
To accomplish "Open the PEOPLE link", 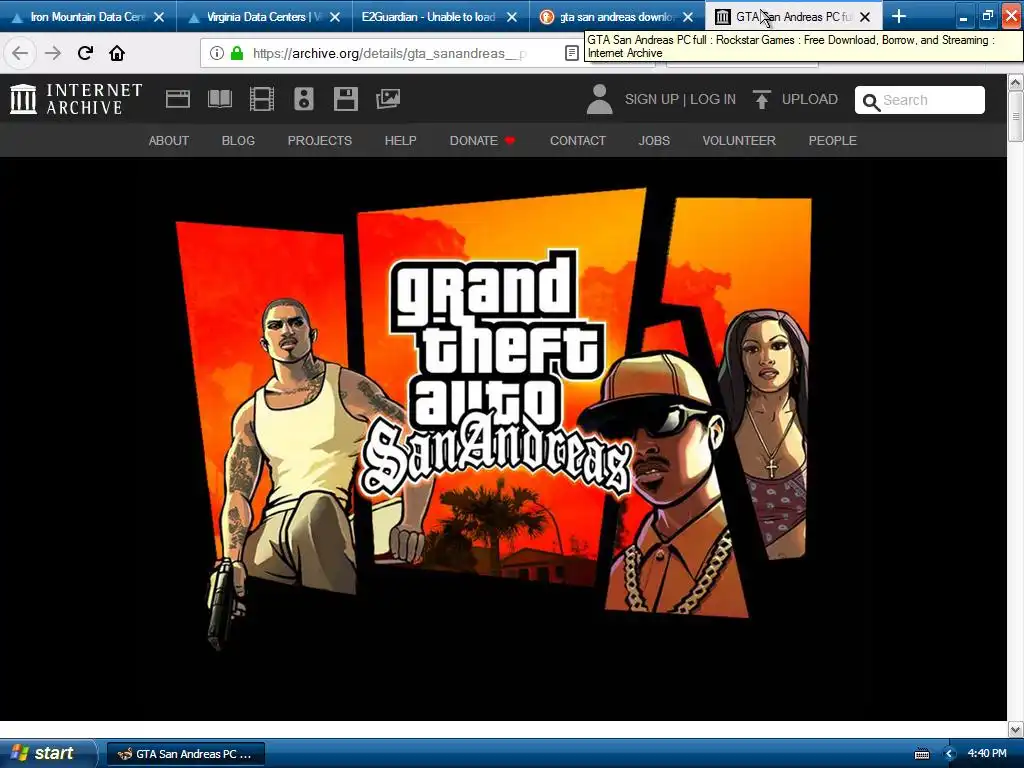I will 832,140.
